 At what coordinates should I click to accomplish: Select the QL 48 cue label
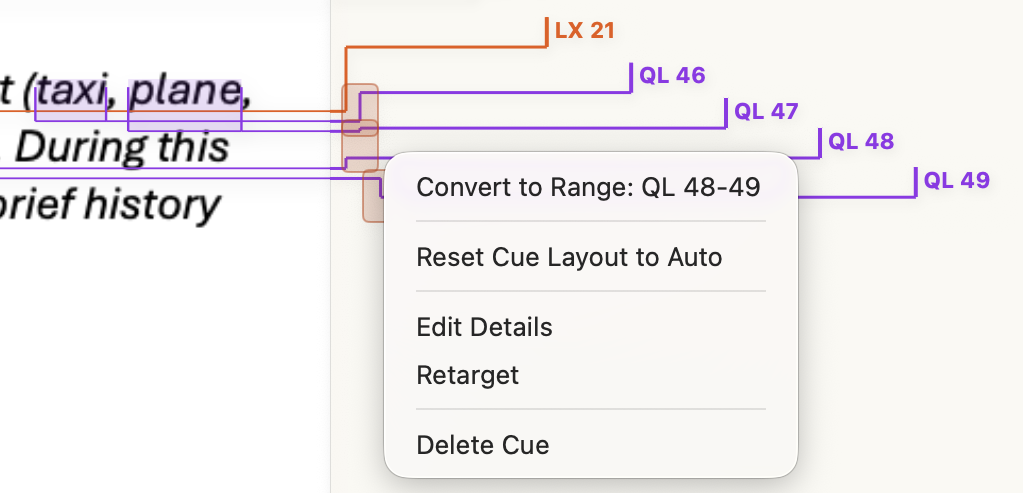pyautogui.click(x=861, y=142)
